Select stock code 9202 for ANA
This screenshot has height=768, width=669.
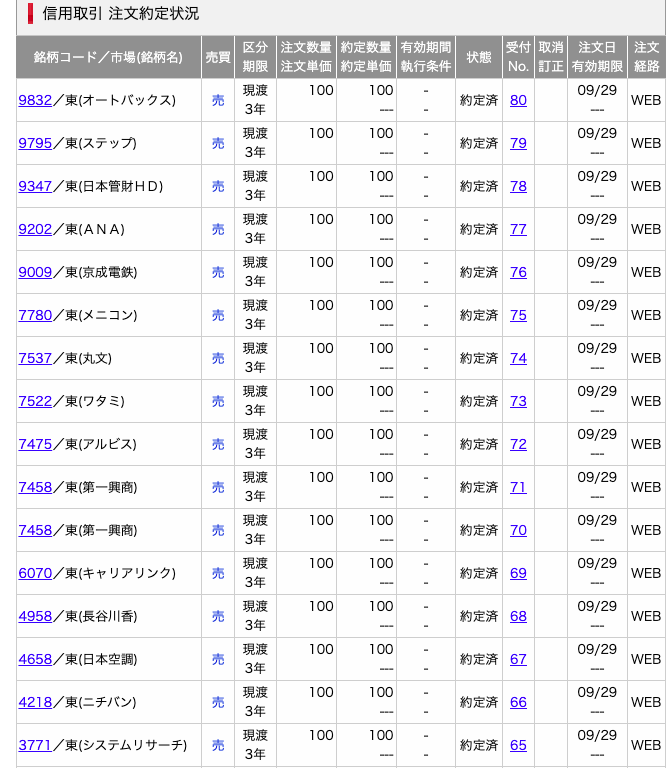(35, 229)
